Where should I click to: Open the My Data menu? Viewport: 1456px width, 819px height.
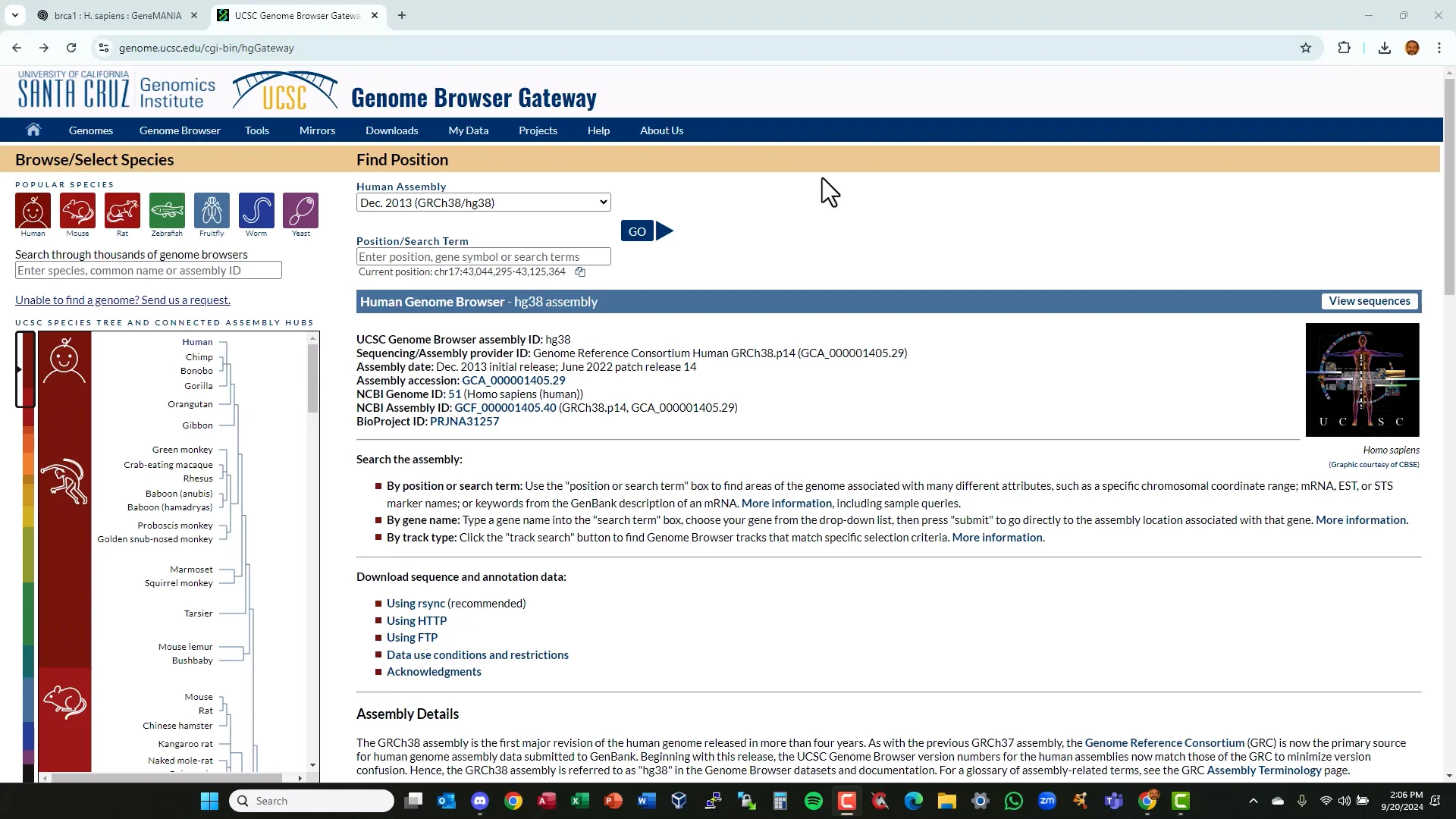coord(468,130)
